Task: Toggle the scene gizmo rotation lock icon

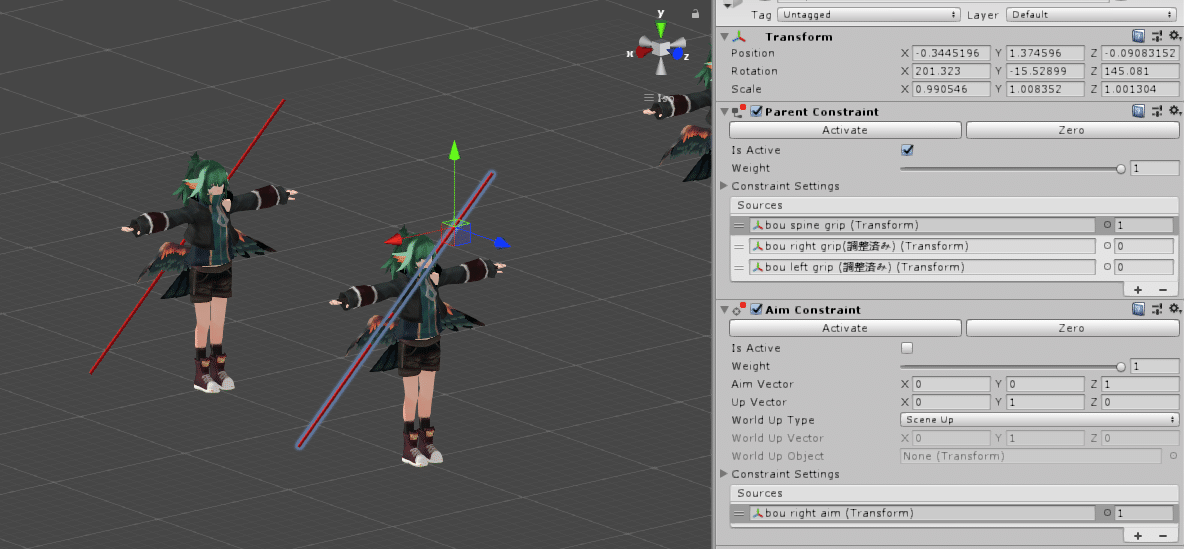Action: tap(695, 13)
